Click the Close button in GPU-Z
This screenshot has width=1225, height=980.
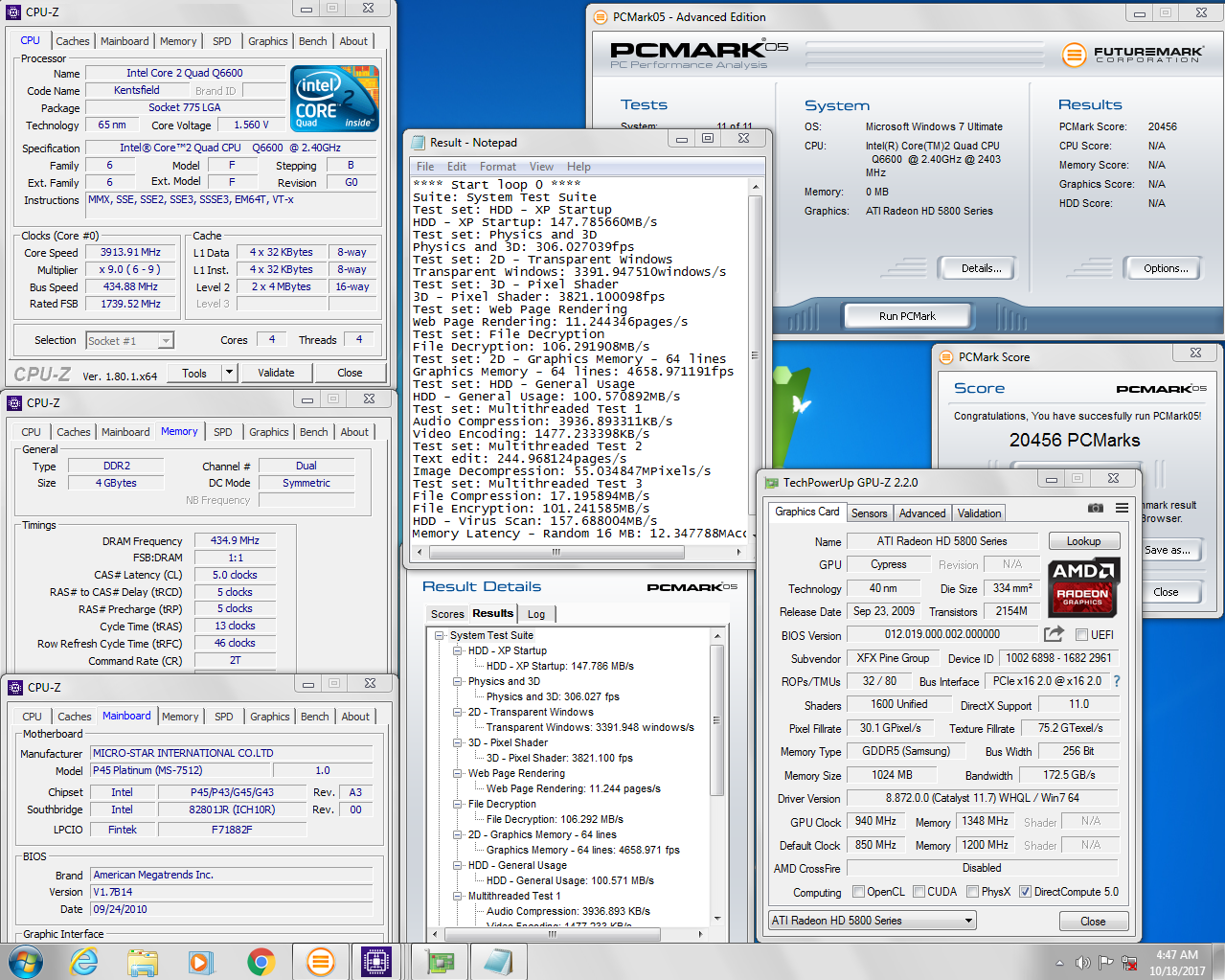pyautogui.click(x=1093, y=922)
